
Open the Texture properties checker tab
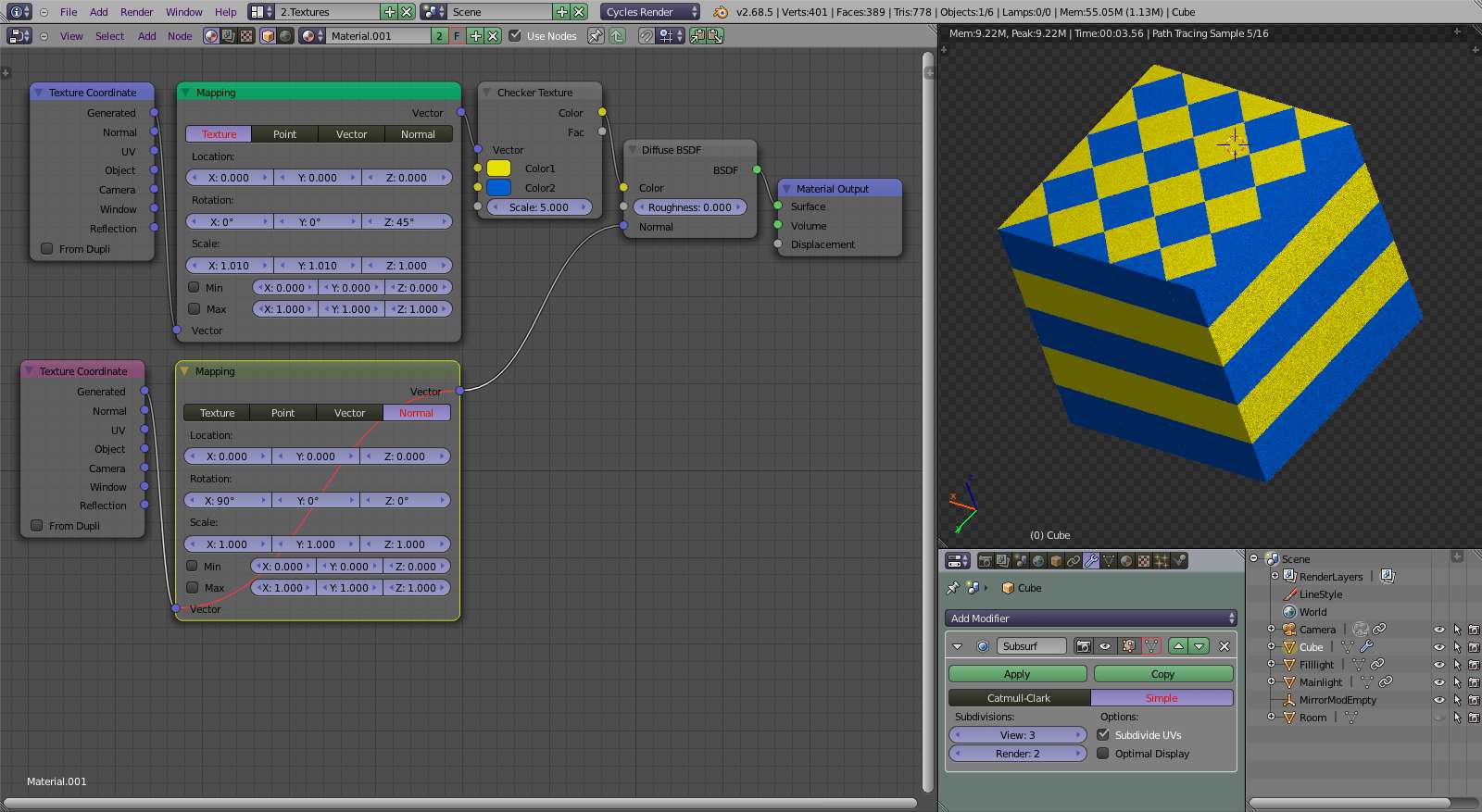1144,560
